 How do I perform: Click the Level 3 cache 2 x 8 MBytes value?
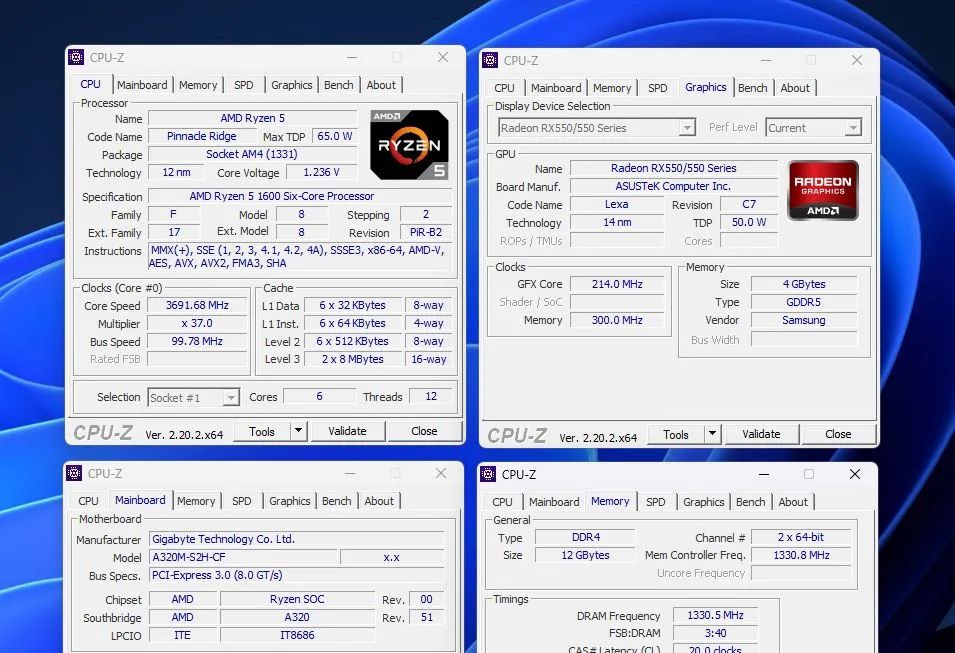(x=353, y=359)
